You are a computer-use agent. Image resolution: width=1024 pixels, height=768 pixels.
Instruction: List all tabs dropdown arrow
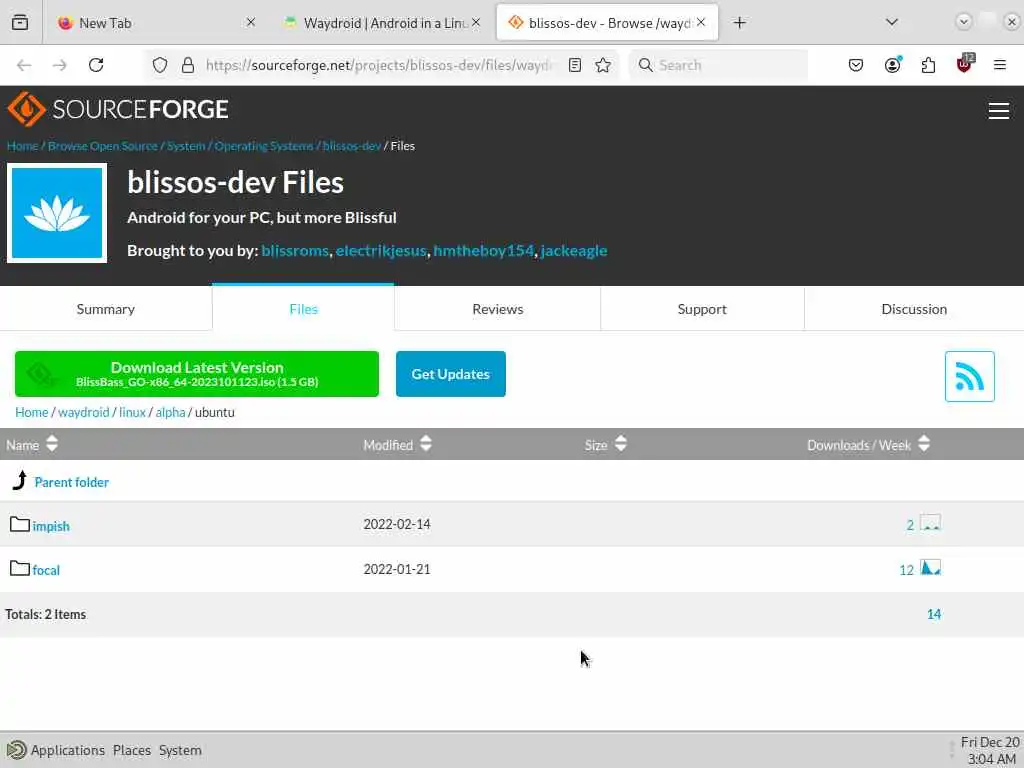891,23
